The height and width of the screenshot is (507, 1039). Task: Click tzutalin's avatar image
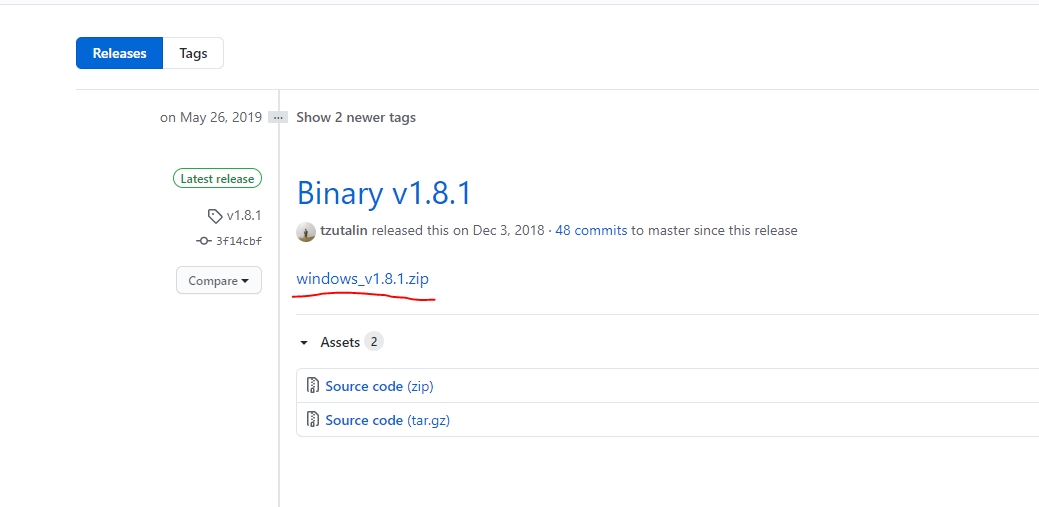(306, 231)
